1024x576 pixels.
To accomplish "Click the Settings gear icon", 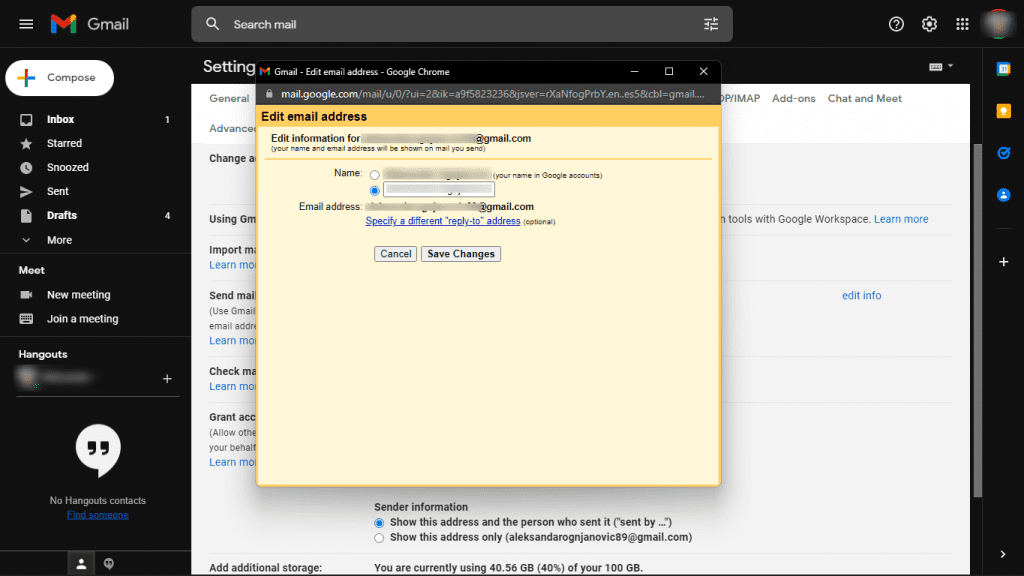I will tap(929, 24).
